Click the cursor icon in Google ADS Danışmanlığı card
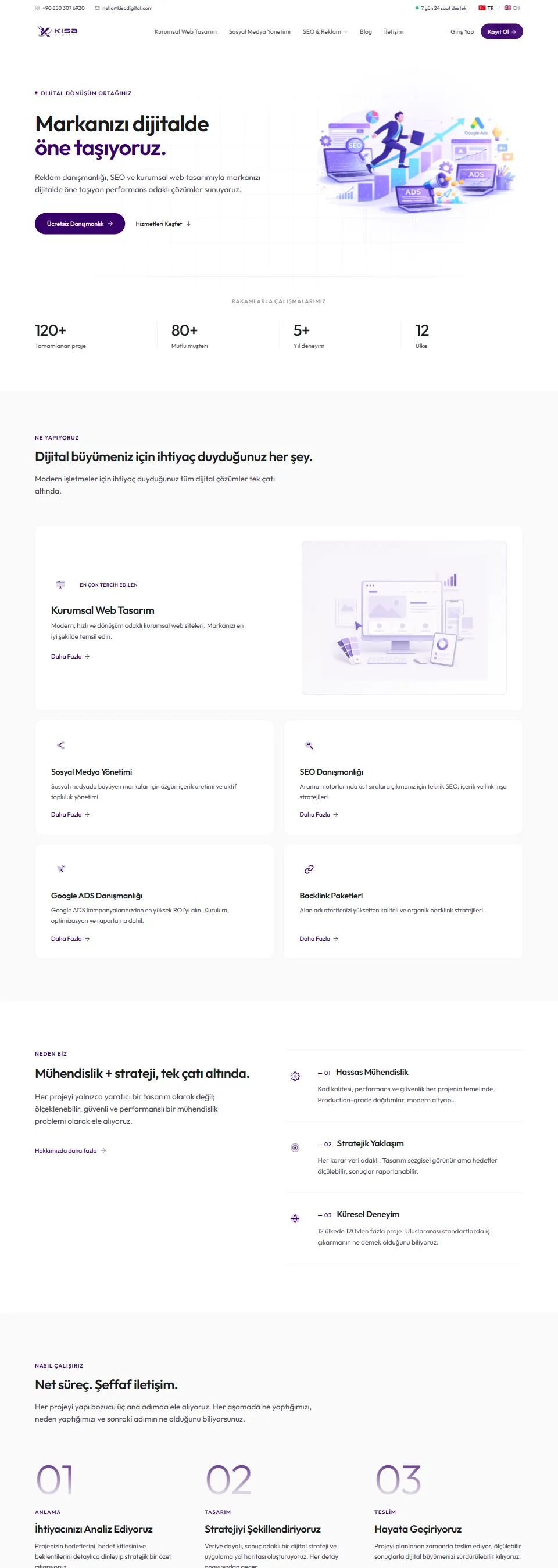The height and width of the screenshot is (1568, 558). (x=61, y=869)
